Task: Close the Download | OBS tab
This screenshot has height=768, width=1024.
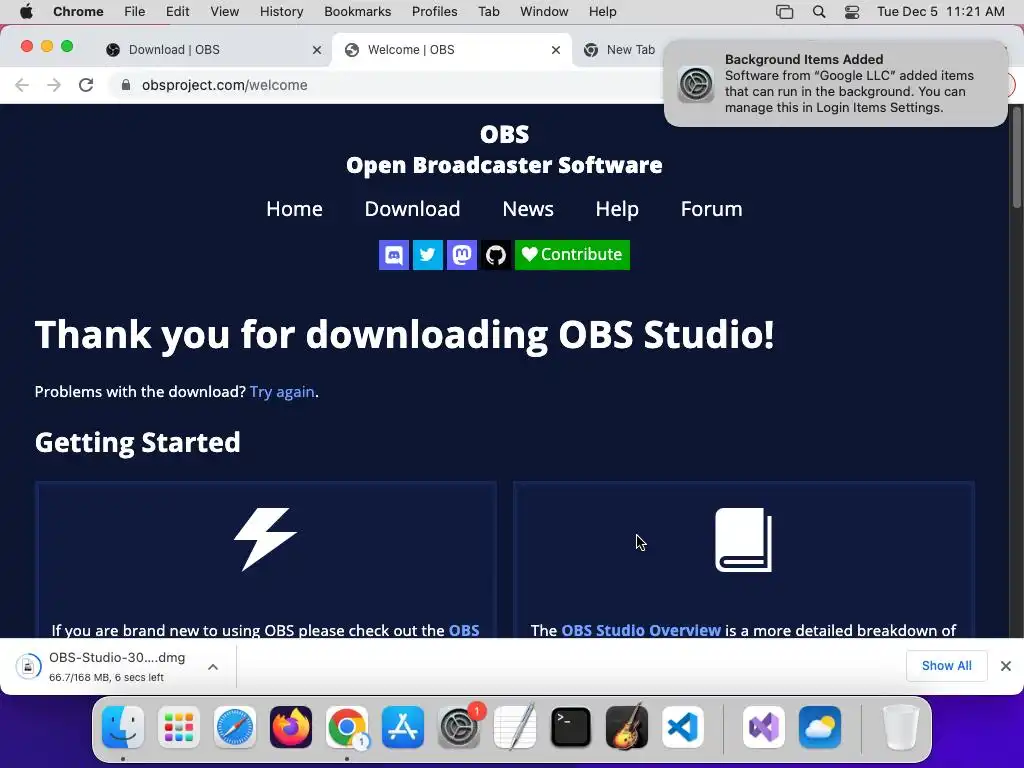Action: point(317,50)
